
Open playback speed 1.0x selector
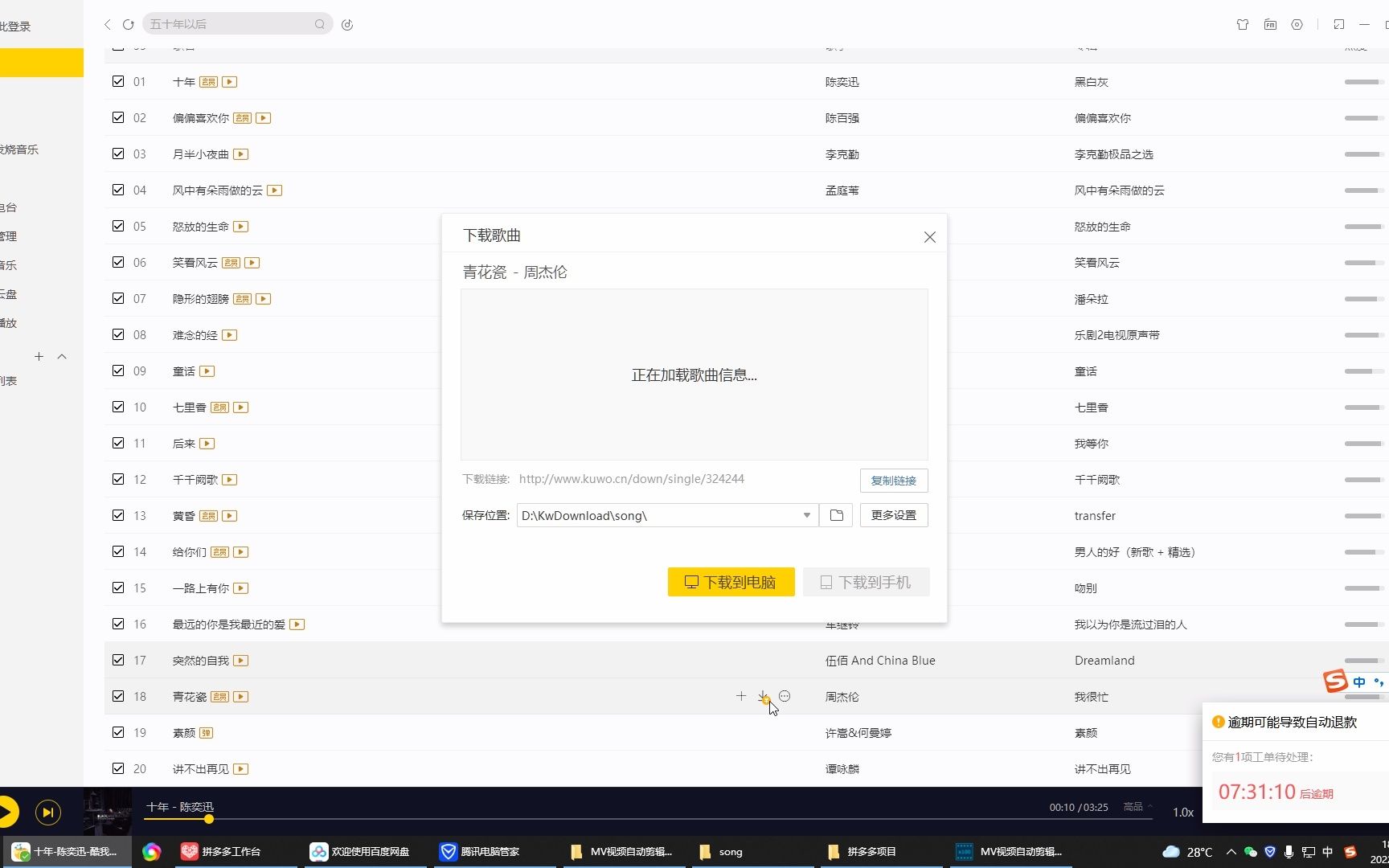tap(1183, 813)
